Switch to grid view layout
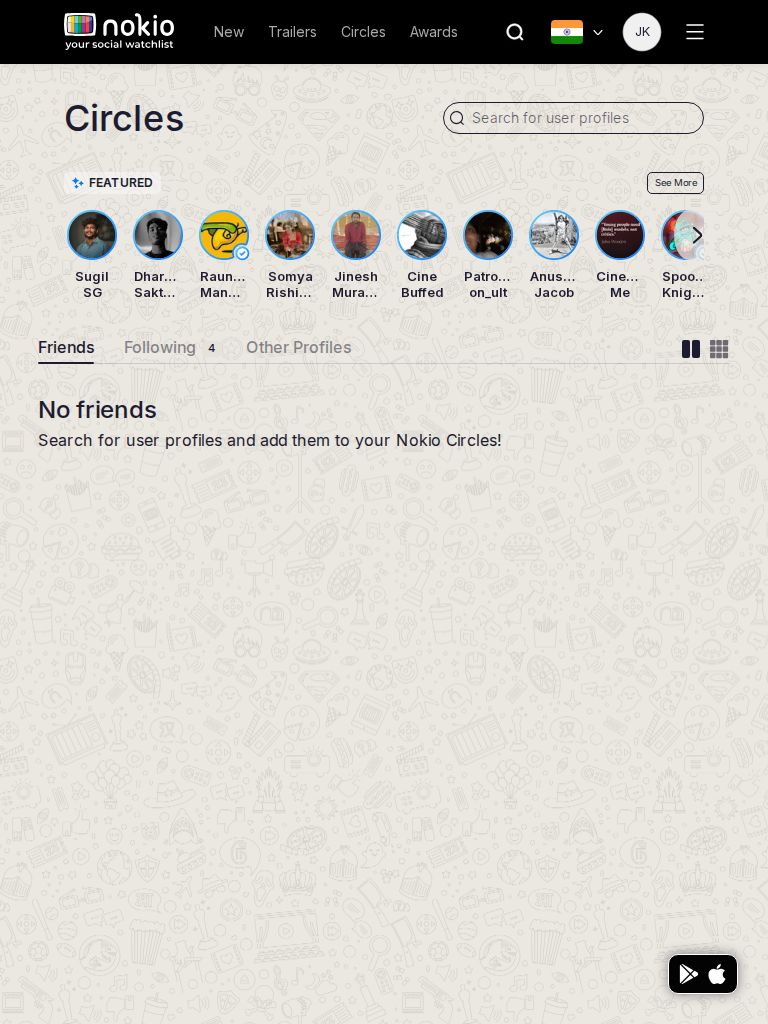The height and width of the screenshot is (1024, 768). tap(719, 349)
